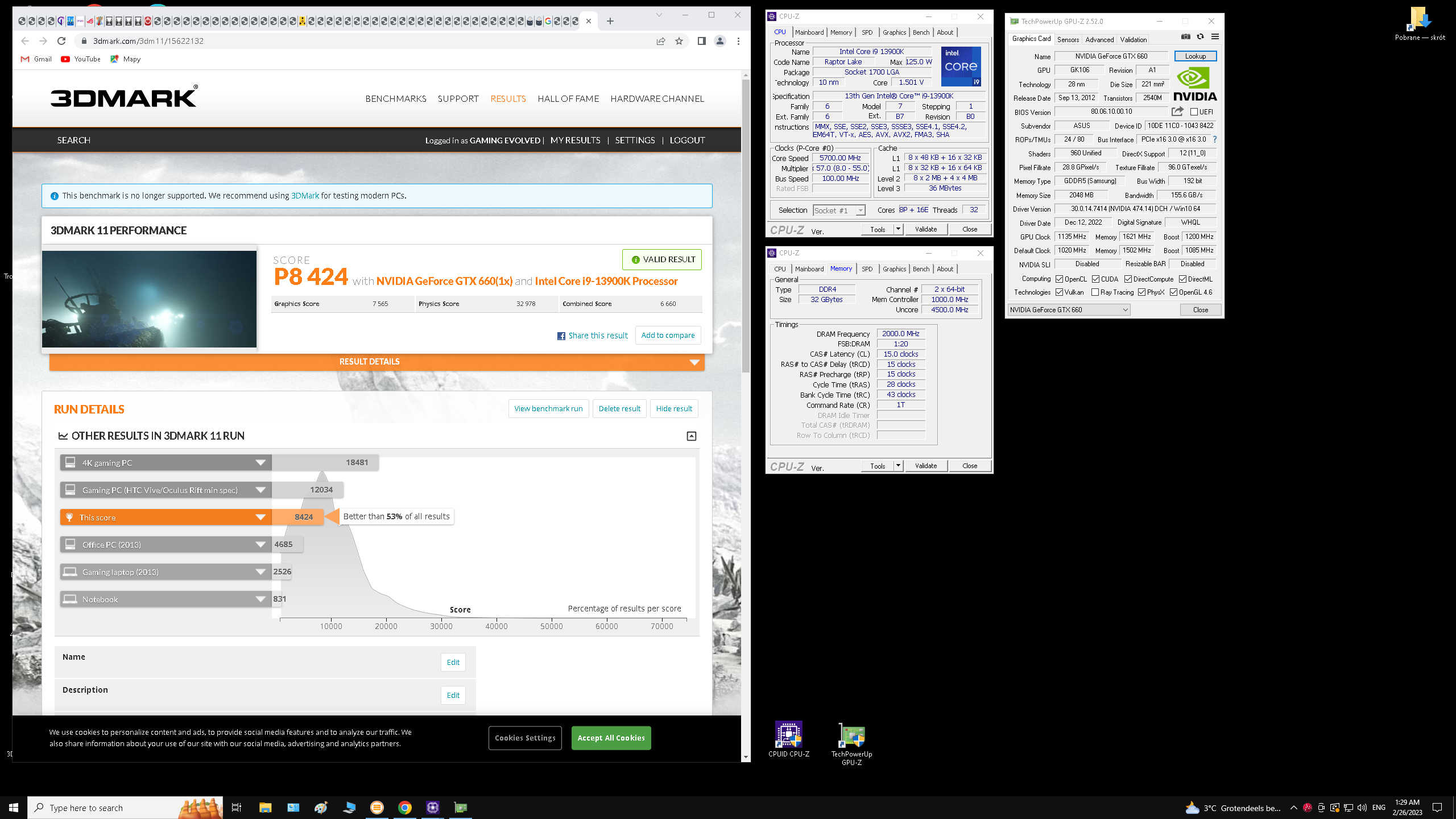
Task: Open a new browser tab
Action: coord(610,21)
